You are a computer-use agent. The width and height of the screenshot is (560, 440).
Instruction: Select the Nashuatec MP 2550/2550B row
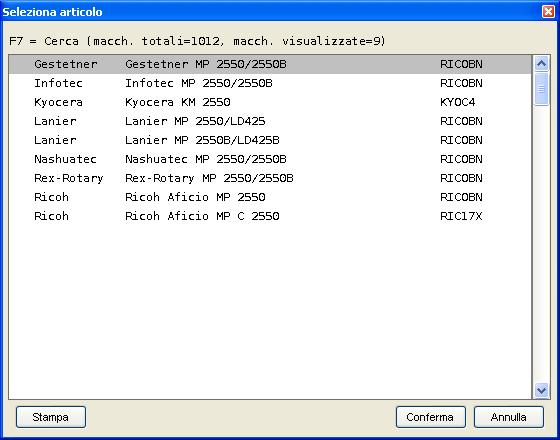pos(270,159)
